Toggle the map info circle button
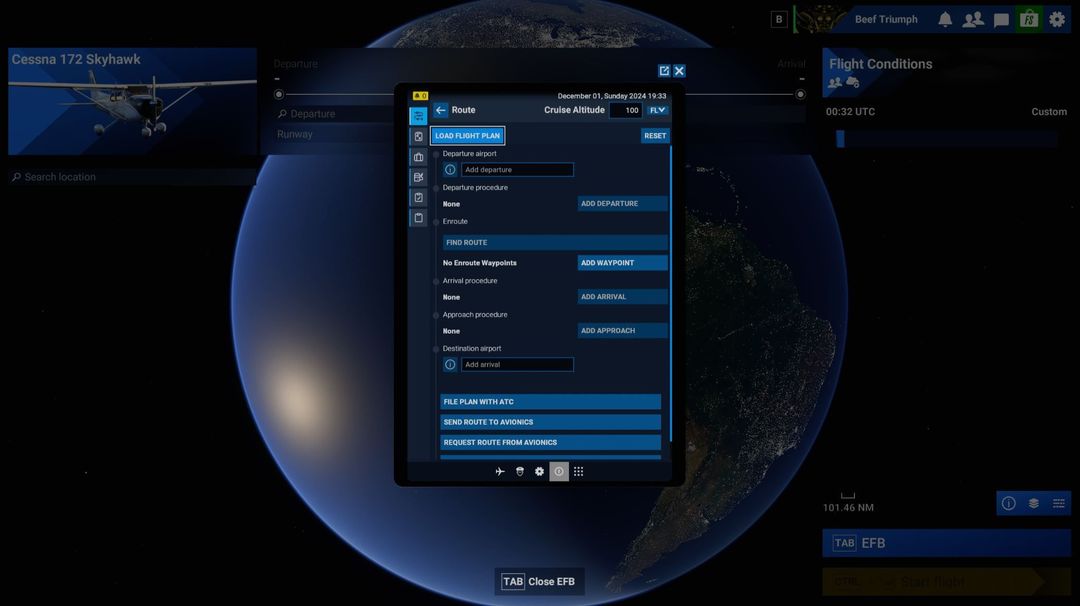Image resolution: width=1080 pixels, height=606 pixels. 1008,503
